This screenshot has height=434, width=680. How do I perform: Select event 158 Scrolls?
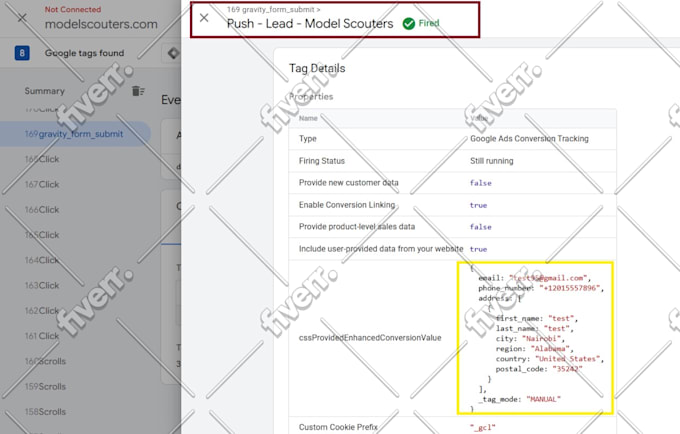point(45,411)
